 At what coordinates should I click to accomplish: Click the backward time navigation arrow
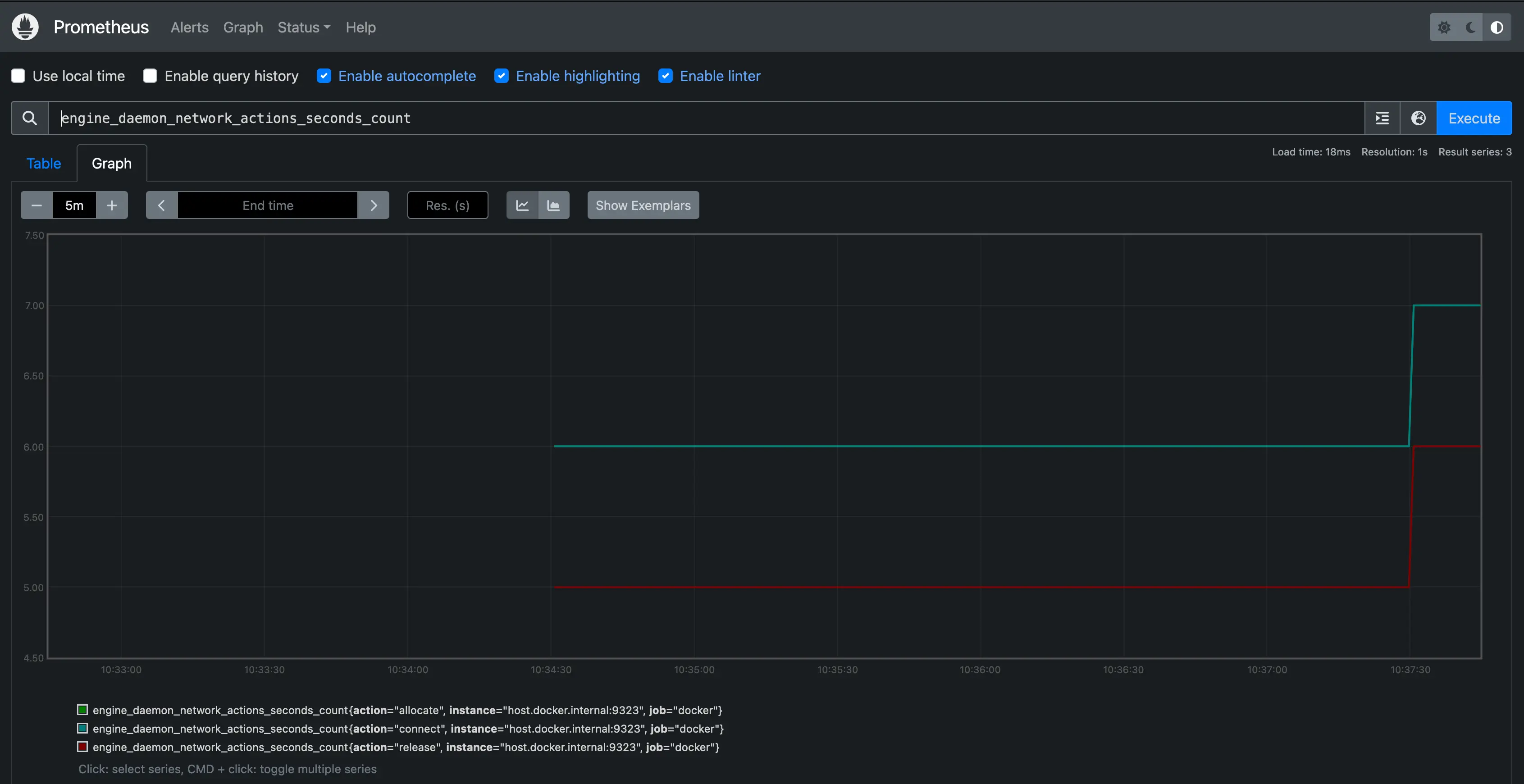pyautogui.click(x=161, y=205)
